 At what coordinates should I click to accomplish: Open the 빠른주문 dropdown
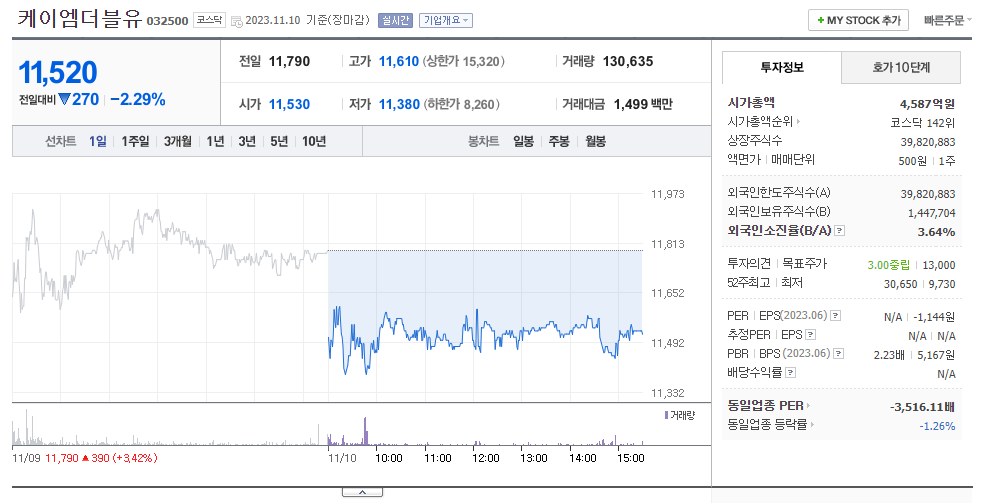[x=948, y=21]
